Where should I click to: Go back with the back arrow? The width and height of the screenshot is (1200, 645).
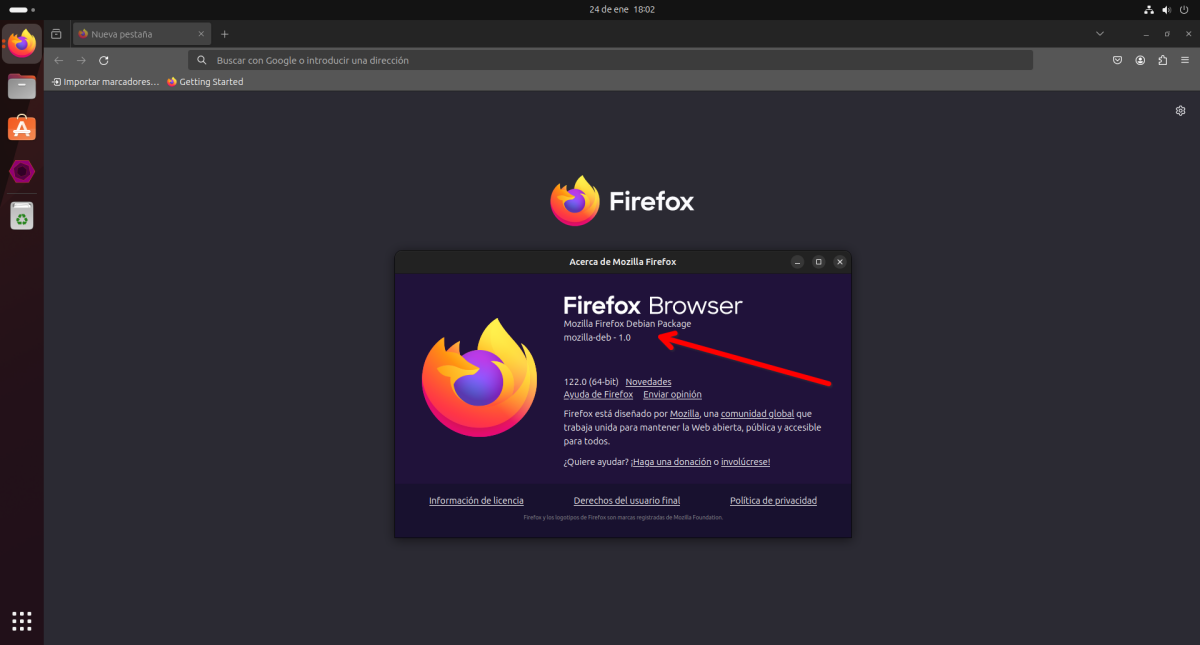(59, 60)
